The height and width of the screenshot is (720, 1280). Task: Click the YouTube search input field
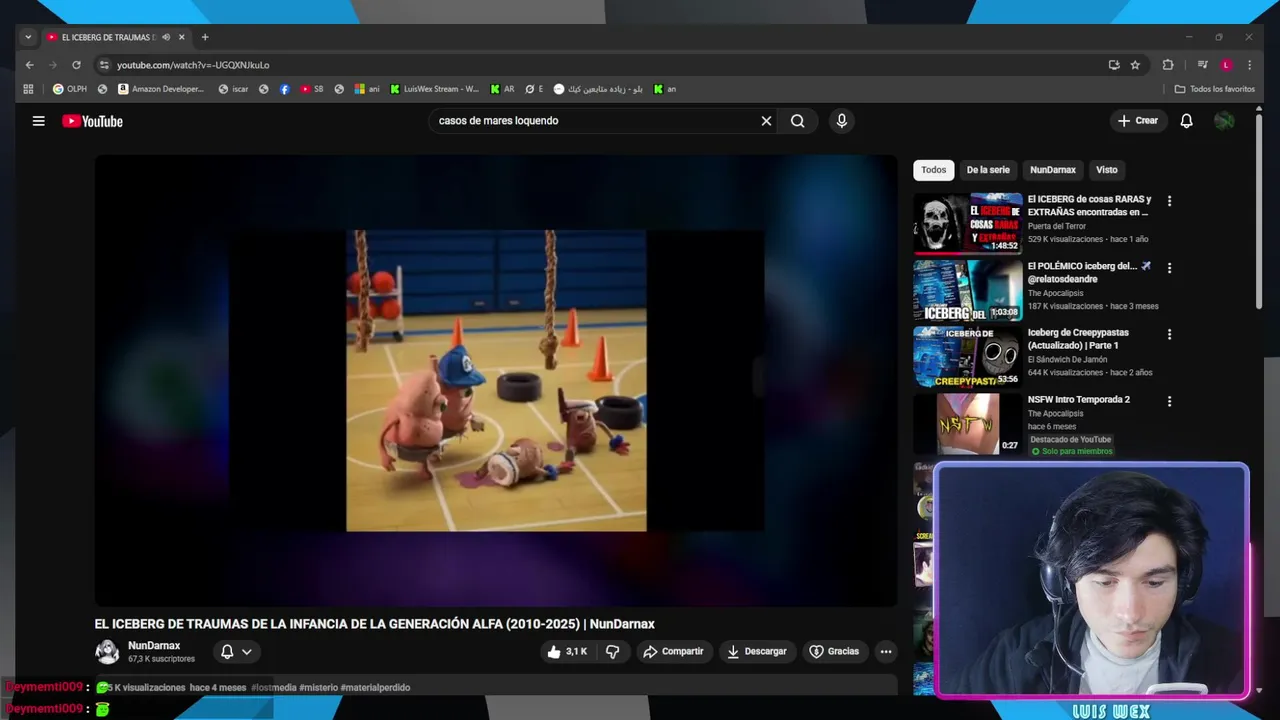(595, 121)
